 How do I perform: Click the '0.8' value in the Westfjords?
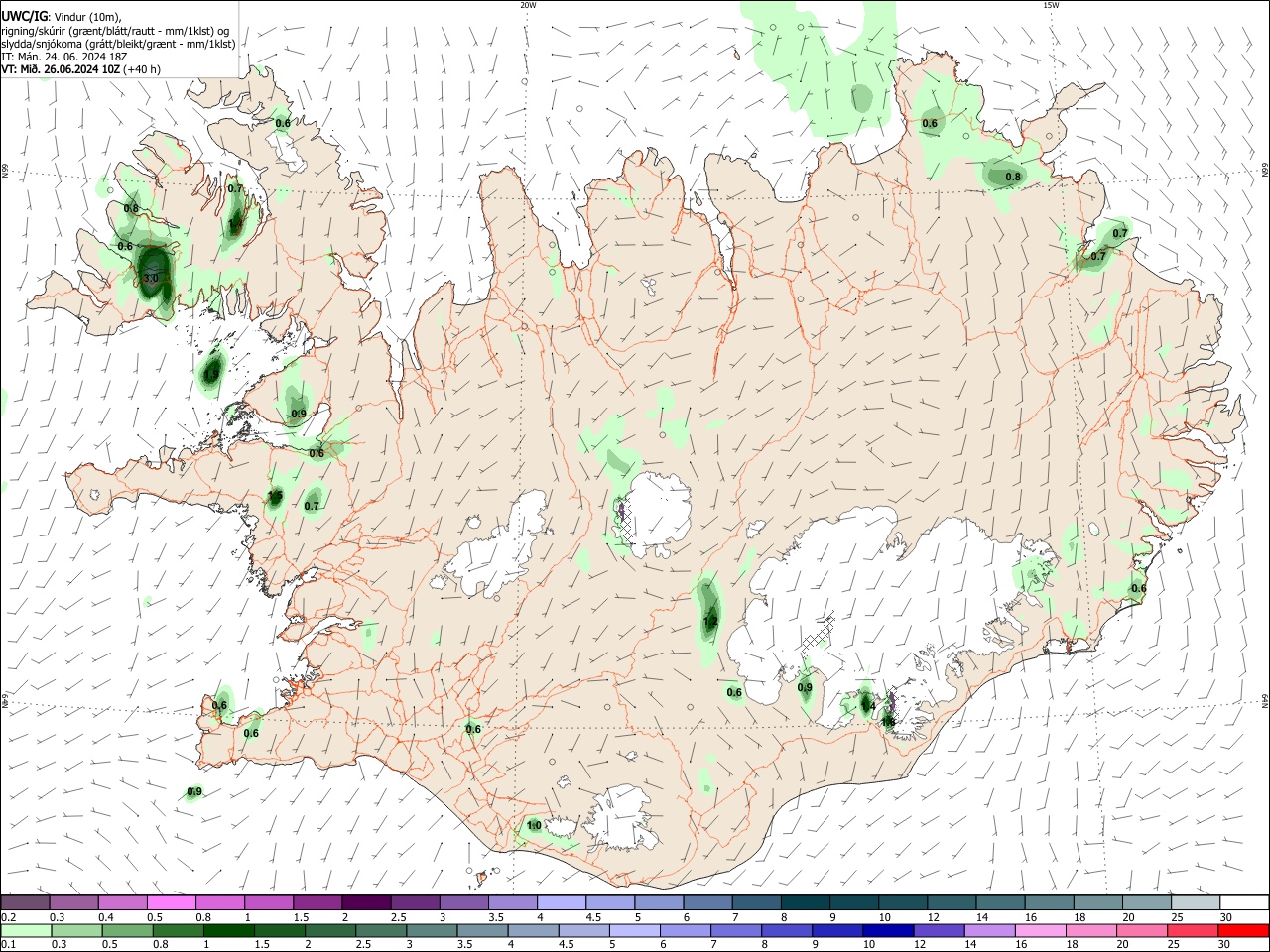pos(131,208)
